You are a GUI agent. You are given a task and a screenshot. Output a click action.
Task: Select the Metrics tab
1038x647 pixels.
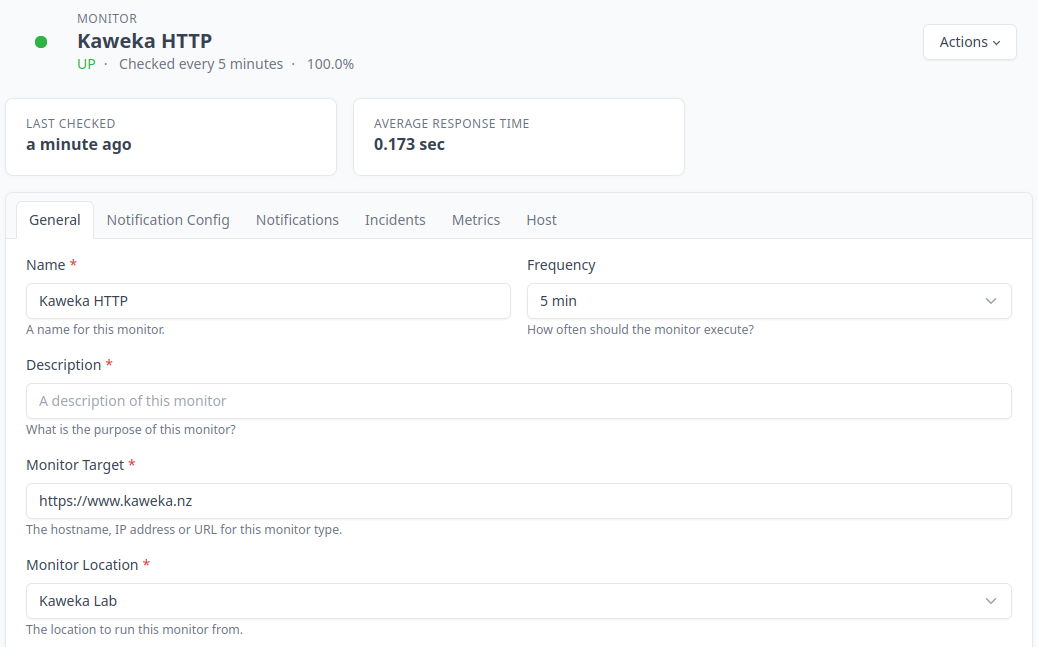click(x=476, y=220)
